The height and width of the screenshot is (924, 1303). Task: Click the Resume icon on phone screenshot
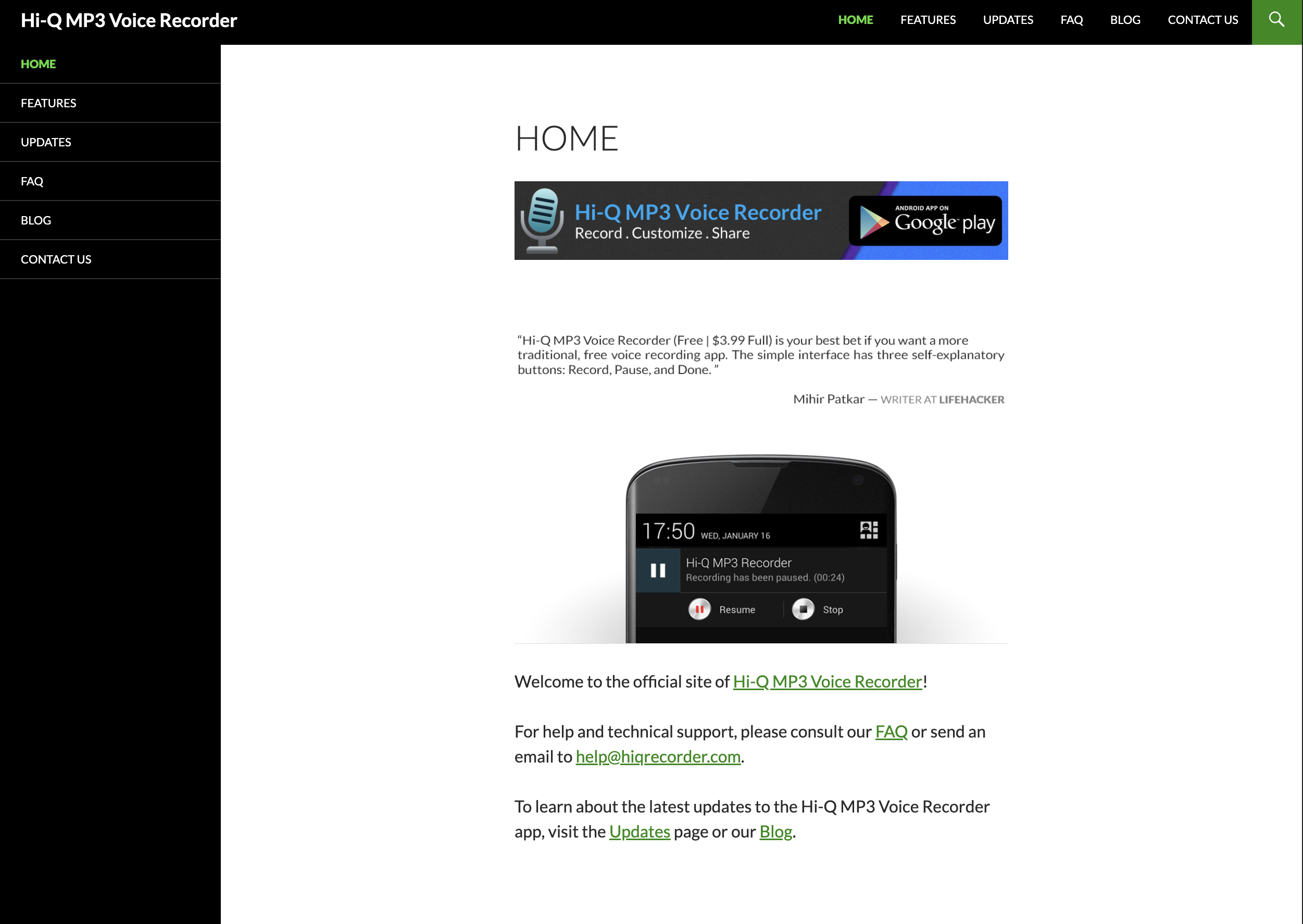point(699,609)
